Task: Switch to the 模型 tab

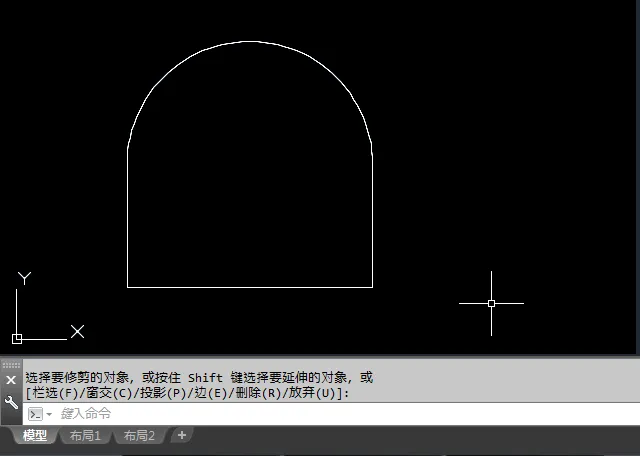Action: pos(35,436)
